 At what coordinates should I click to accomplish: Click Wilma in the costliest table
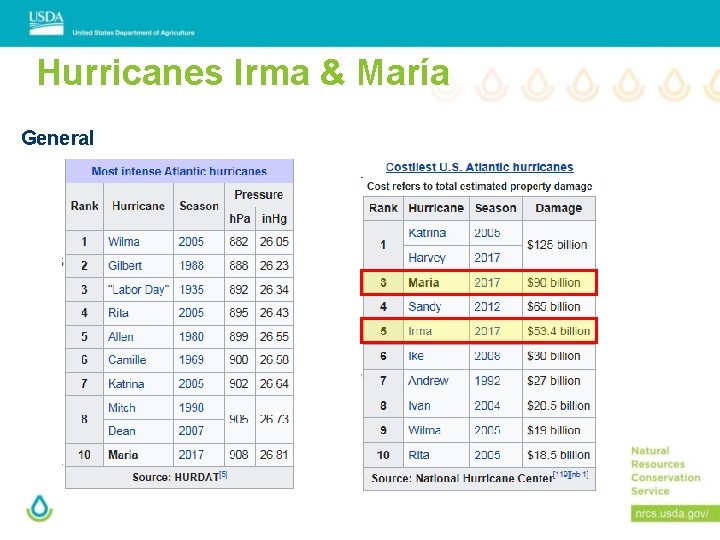click(x=424, y=430)
